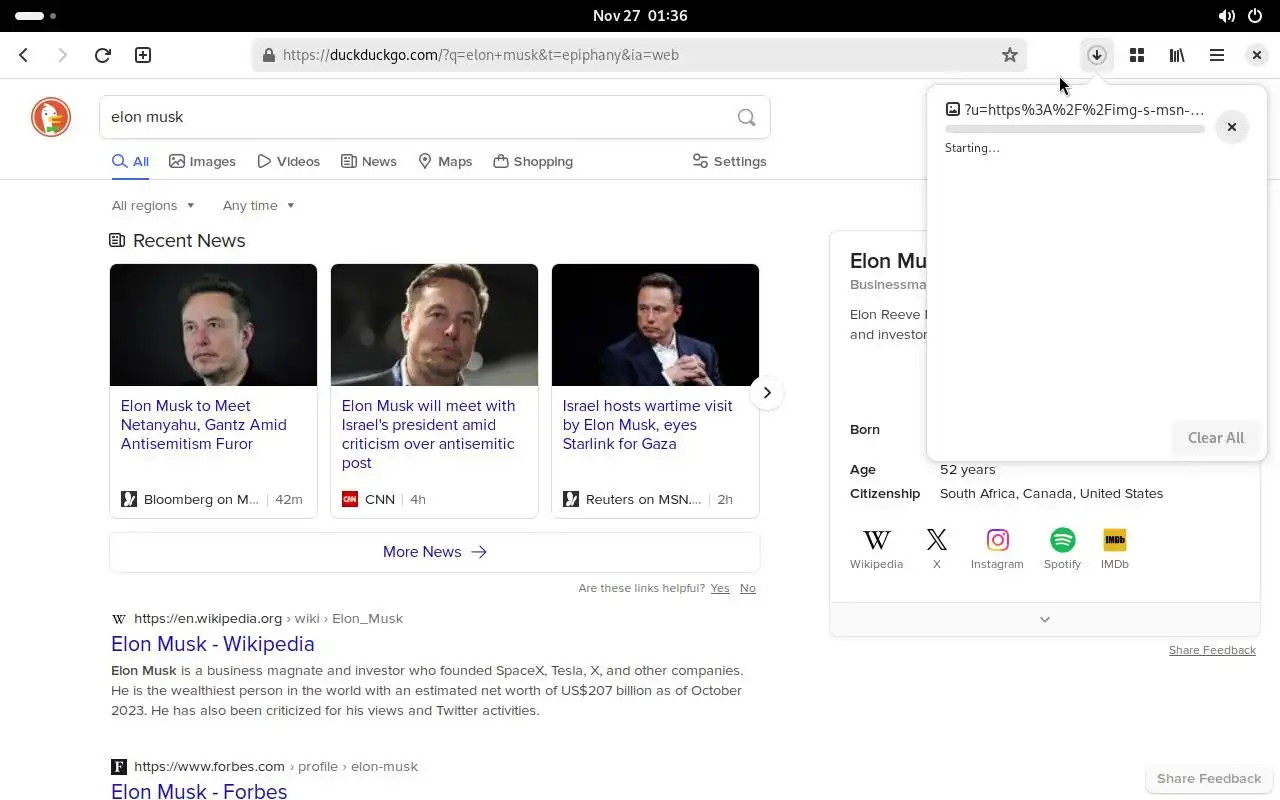Open the All regions dropdown
Viewport: 1280px width, 800px height.
coord(153,205)
